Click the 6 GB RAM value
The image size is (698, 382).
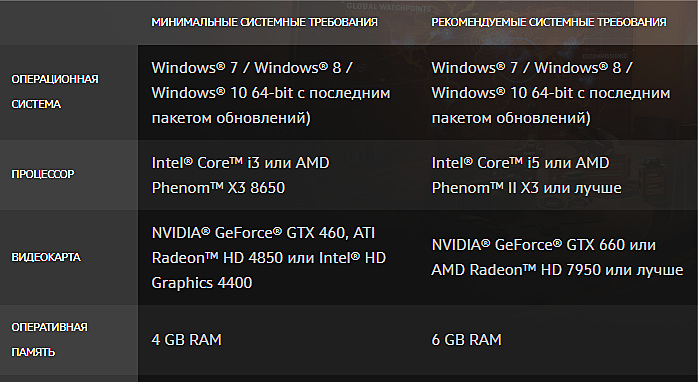click(467, 340)
